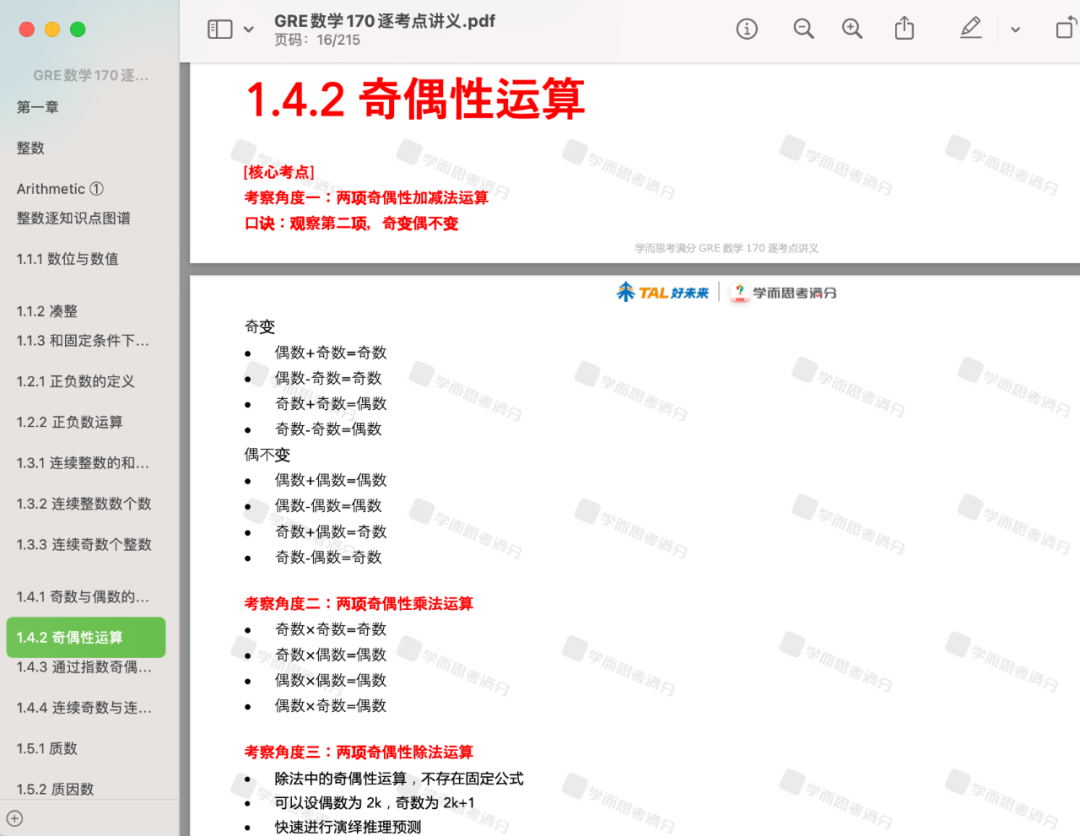Image resolution: width=1080 pixels, height=836 pixels.
Task: Open the 1.3.3 连续奇数个整数 entry
Action: click(x=84, y=544)
